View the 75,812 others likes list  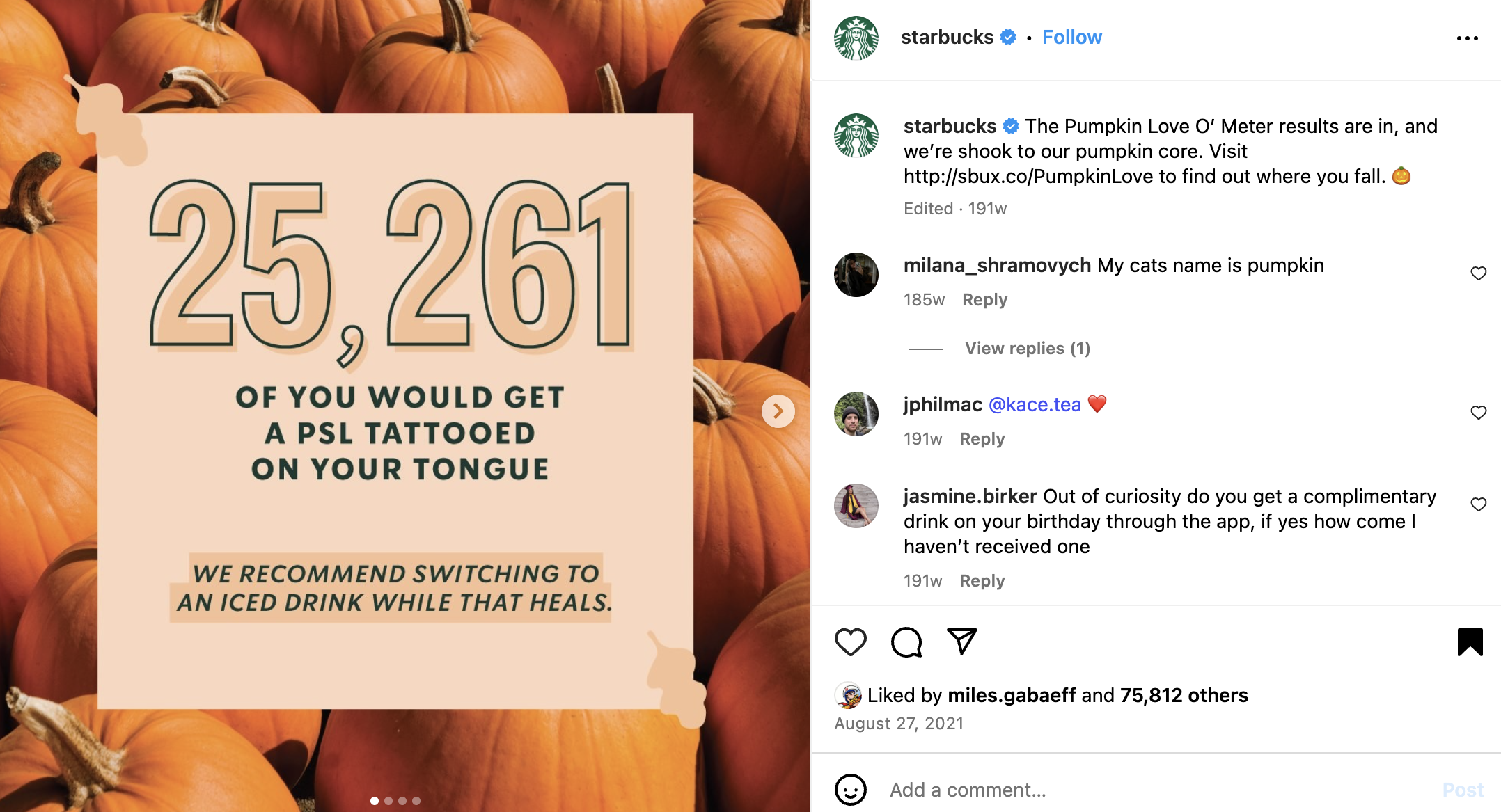[x=1184, y=695]
